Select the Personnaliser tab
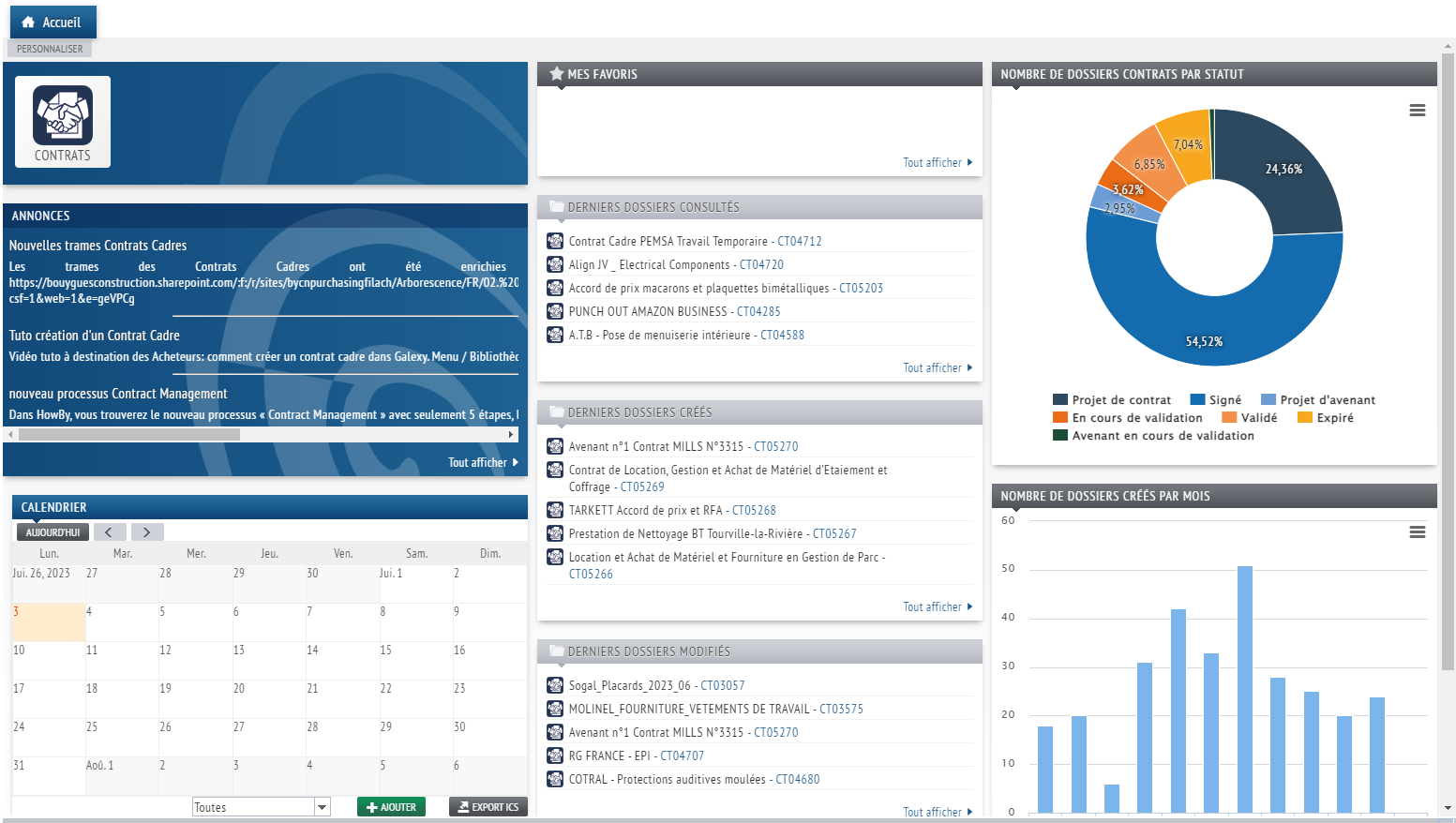 pos(50,49)
